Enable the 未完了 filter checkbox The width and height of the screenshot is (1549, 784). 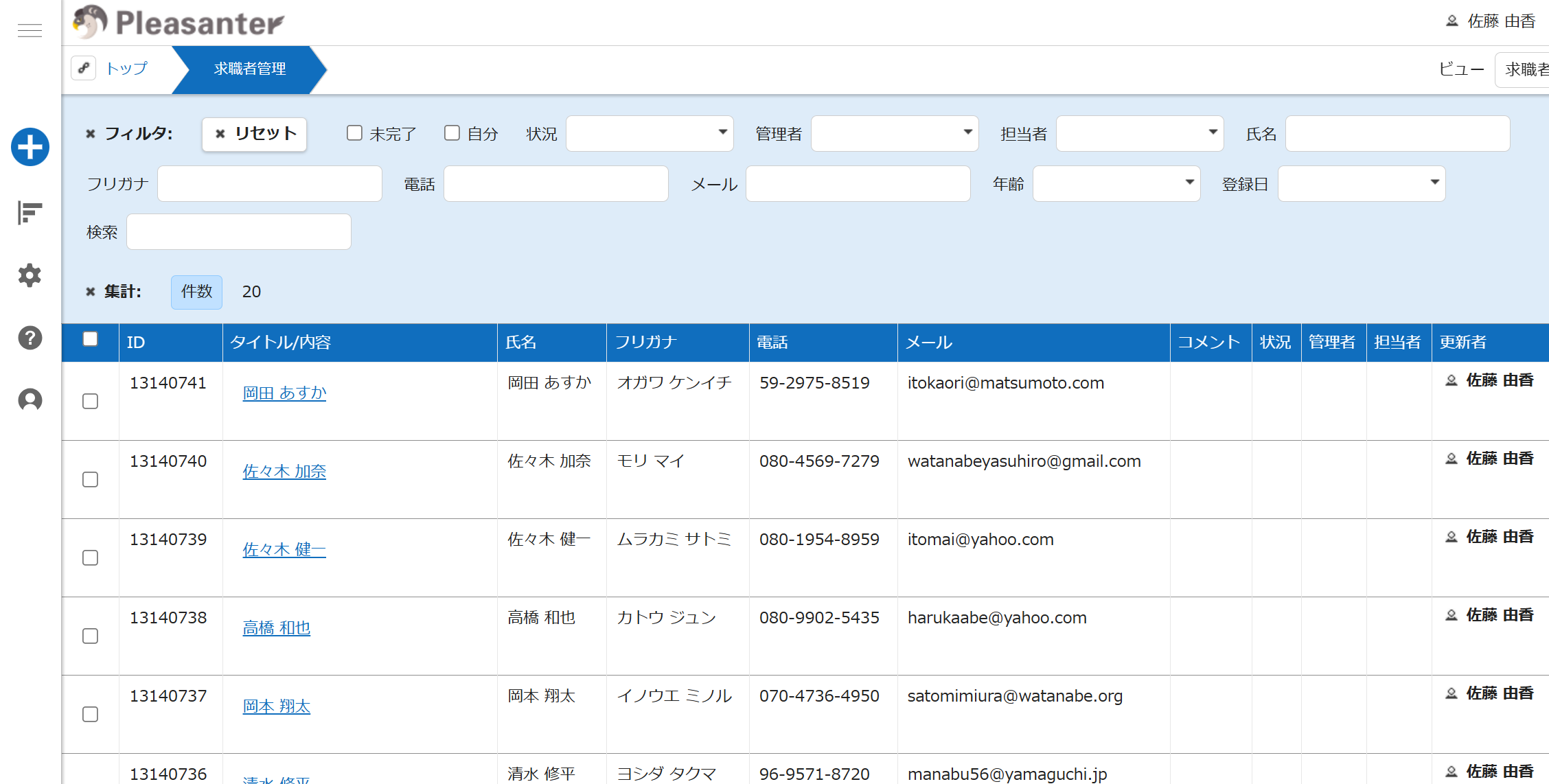pos(354,133)
